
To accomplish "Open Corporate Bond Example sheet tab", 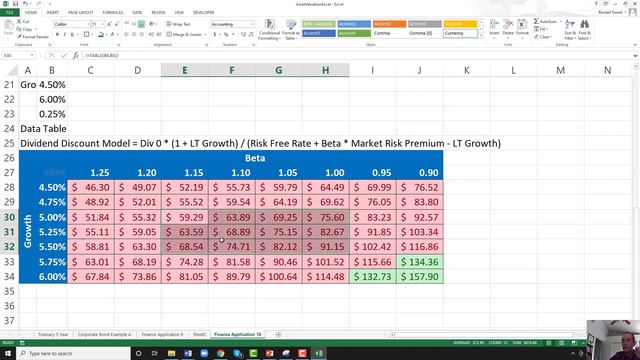I will (x=104, y=334).
